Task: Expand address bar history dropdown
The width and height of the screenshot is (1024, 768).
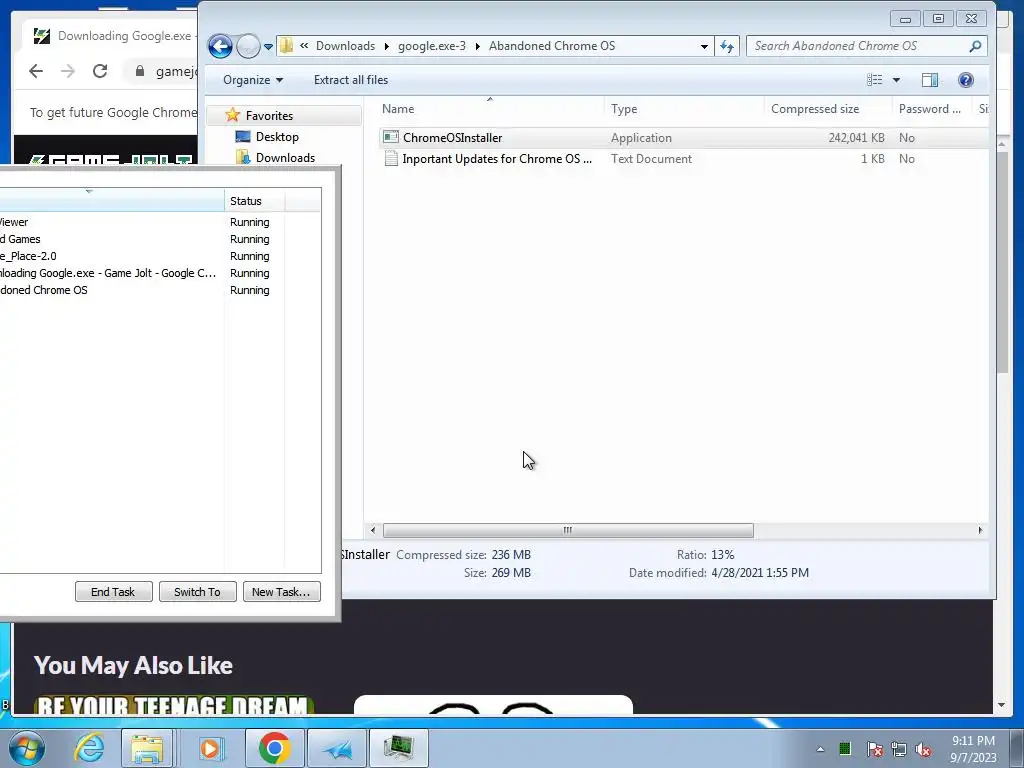Action: [x=704, y=46]
